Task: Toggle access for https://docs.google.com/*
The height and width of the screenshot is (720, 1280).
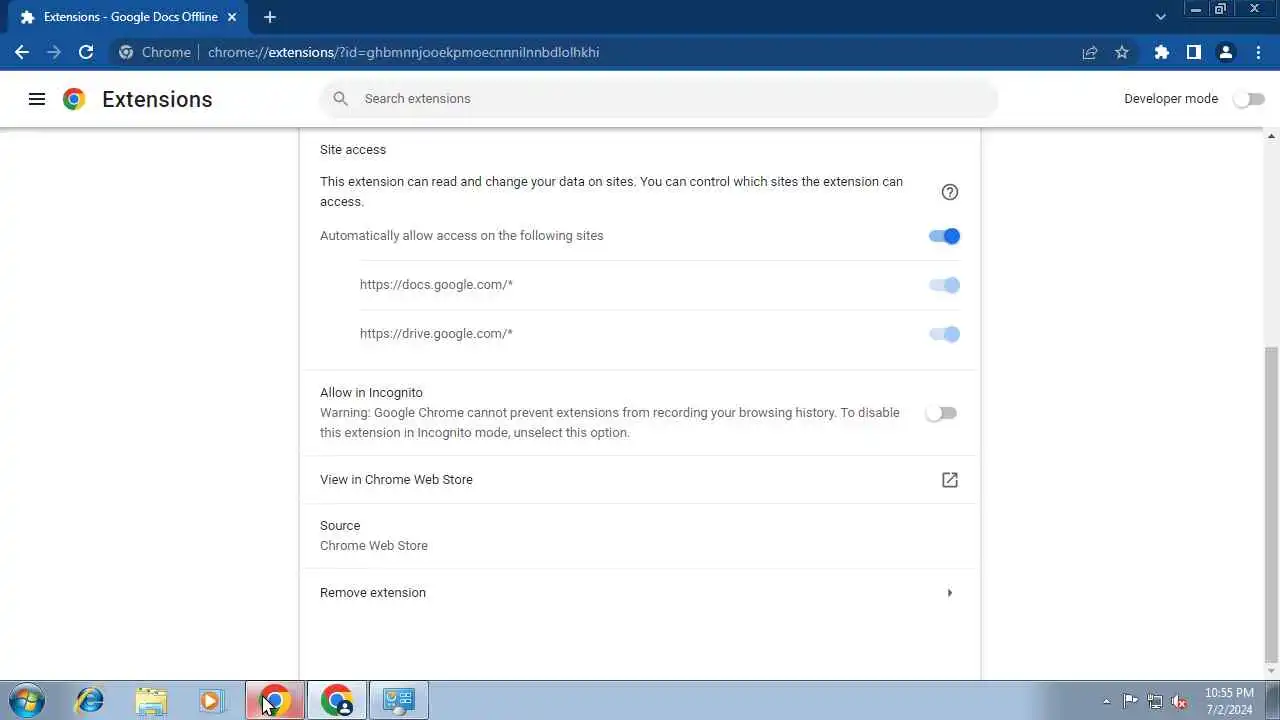Action: (x=944, y=285)
